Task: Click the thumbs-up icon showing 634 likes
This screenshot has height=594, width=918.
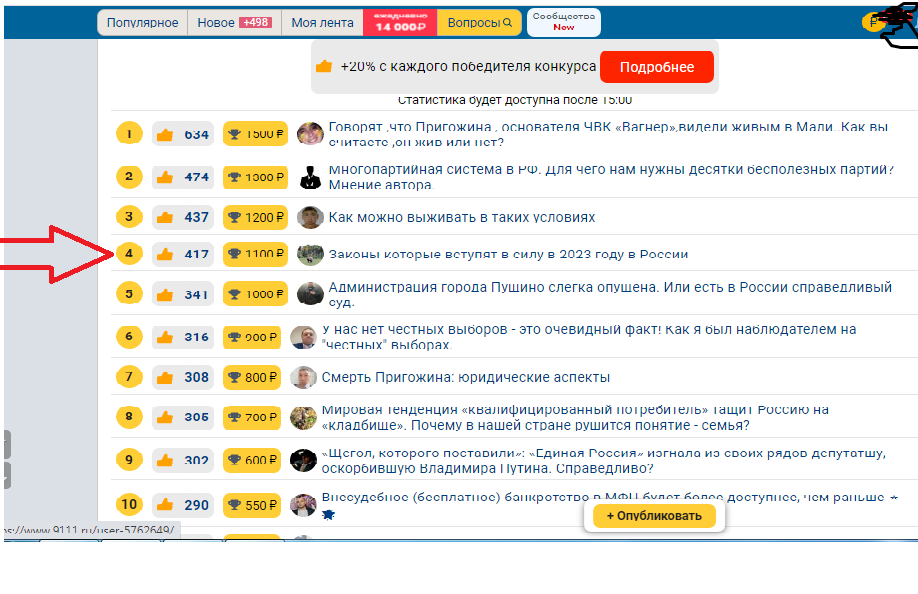Action: pos(165,134)
